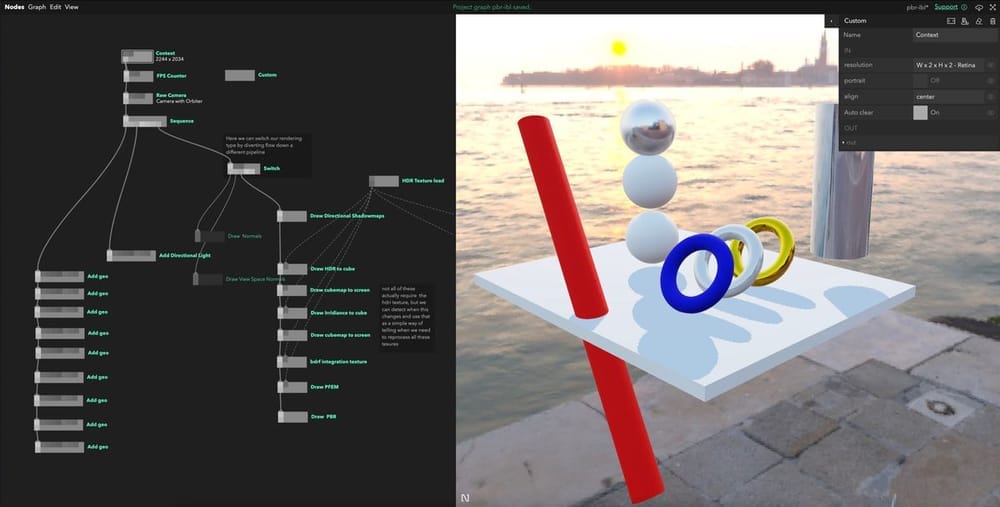Open the Support link

pyautogui.click(x=945, y=7)
